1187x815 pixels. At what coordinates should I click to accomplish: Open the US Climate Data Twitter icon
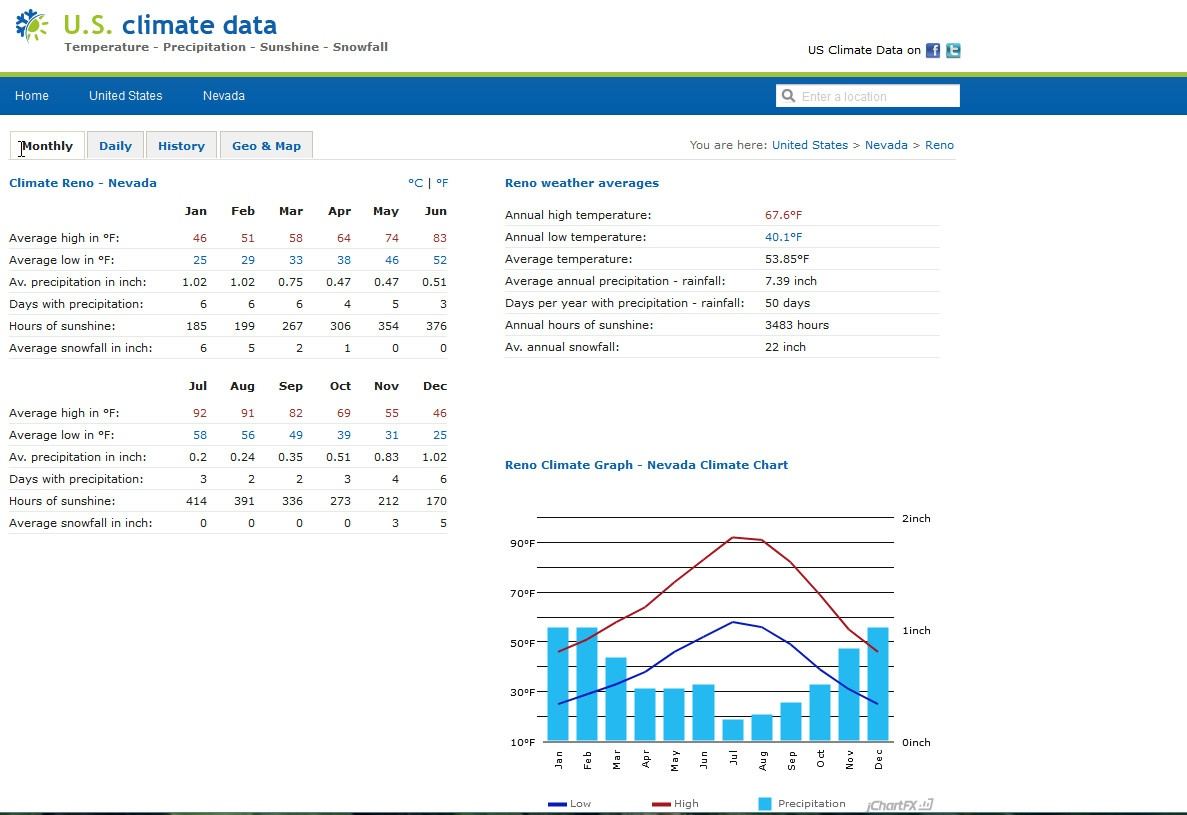pos(953,51)
